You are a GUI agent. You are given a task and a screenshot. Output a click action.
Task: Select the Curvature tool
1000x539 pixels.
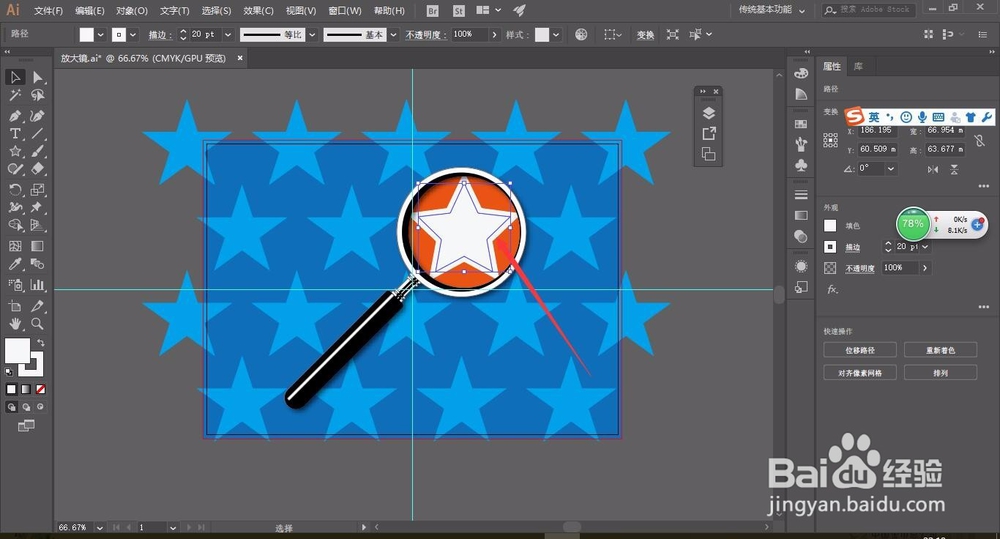pos(38,116)
